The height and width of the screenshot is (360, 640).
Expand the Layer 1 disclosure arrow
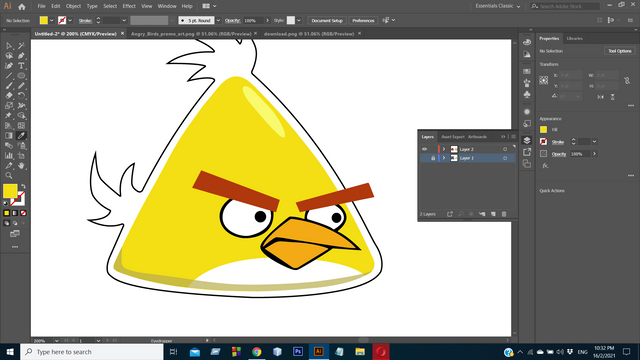444,158
